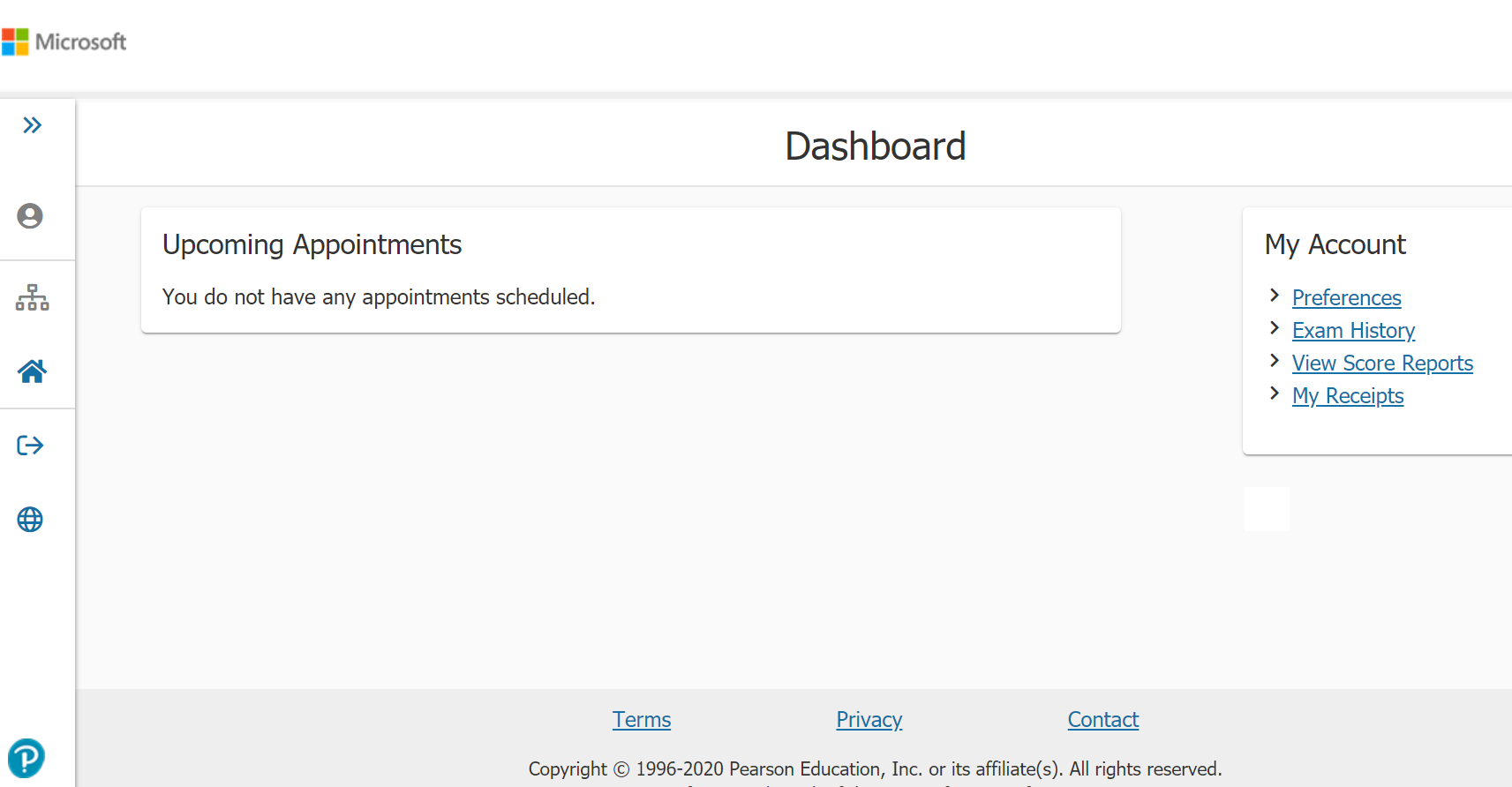Click the chevron beside Preferences
The image size is (1512, 787).
point(1274,296)
